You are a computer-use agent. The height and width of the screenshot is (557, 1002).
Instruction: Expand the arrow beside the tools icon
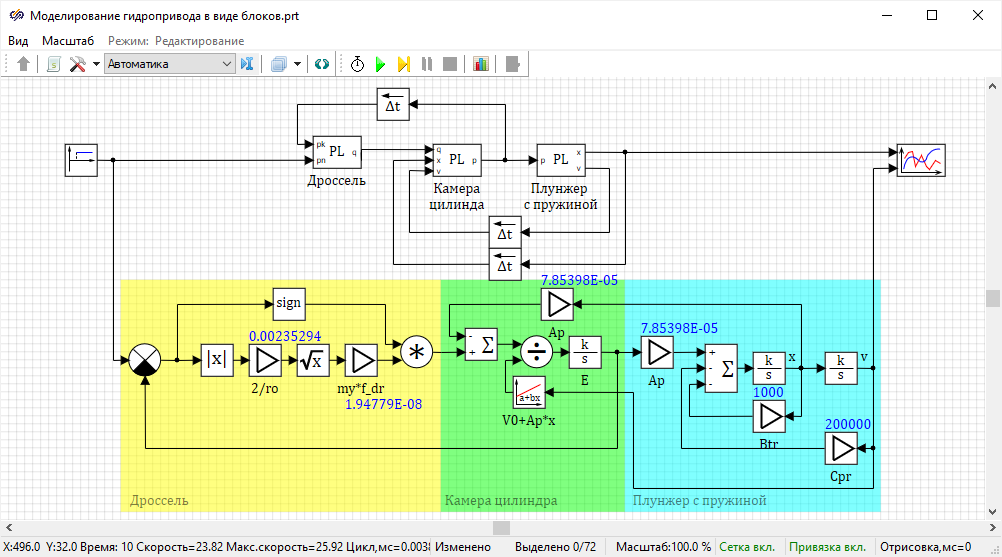pyautogui.click(x=96, y=64)
